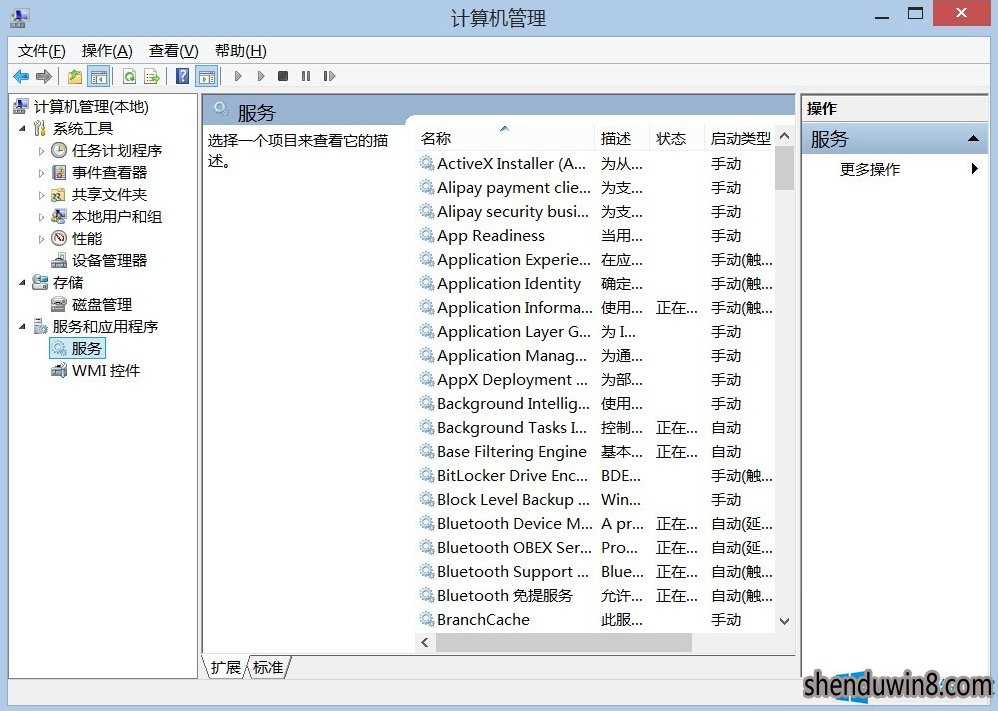The height and width of the screenshot is (711, 998).
Task: Select WMI 控件 in the tree
Action: (106, 371)
